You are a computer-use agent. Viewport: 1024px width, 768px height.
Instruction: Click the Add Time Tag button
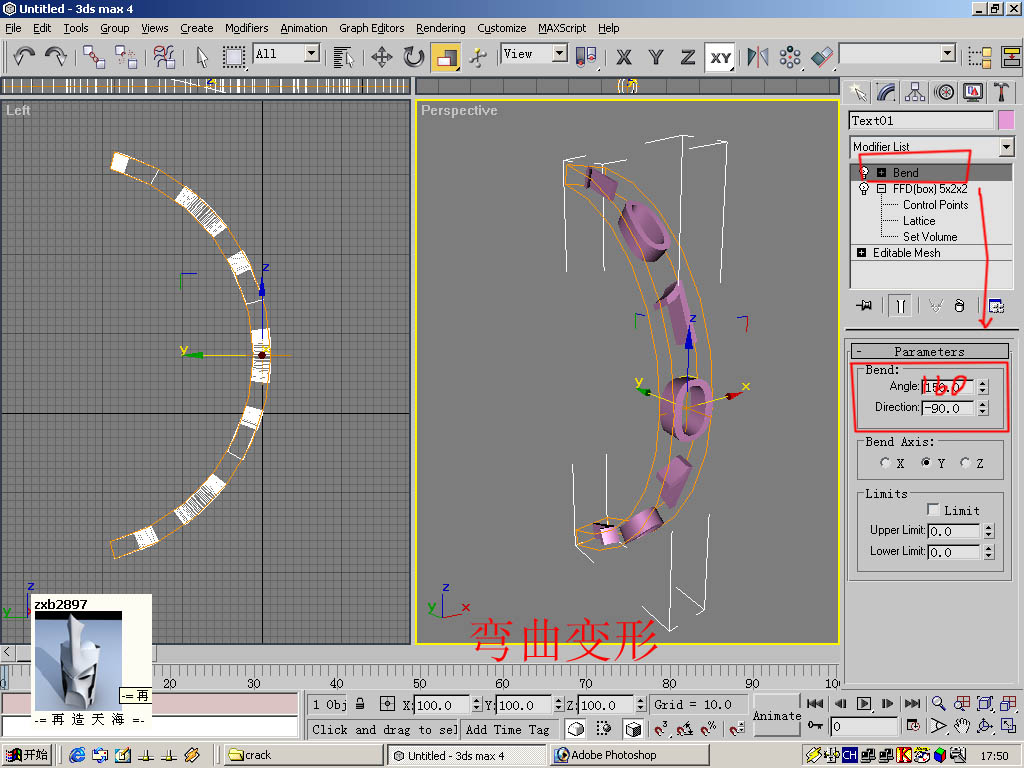[x=507, y=729]
